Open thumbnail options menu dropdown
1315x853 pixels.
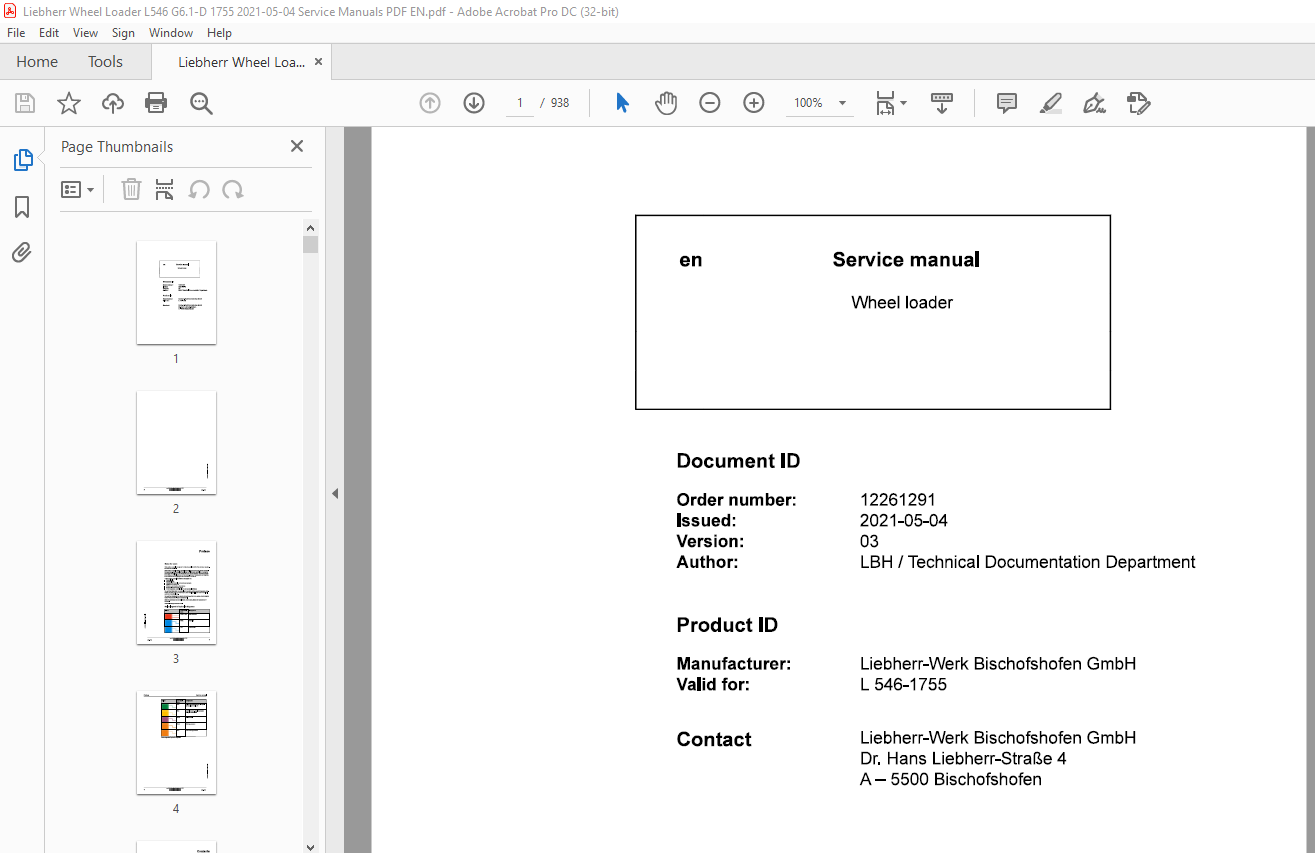pyautogui.click(x=77, y=190)
